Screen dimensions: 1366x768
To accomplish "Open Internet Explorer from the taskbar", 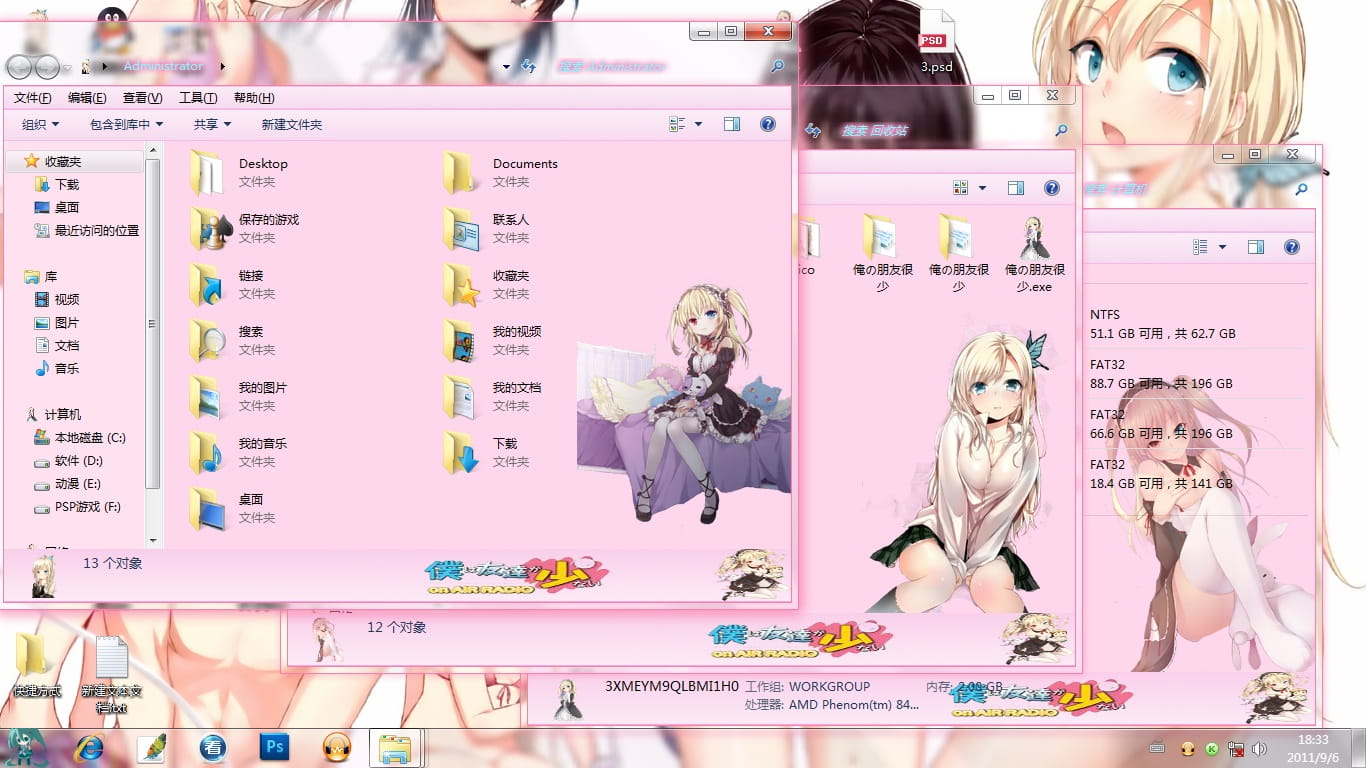I will 89,747.
